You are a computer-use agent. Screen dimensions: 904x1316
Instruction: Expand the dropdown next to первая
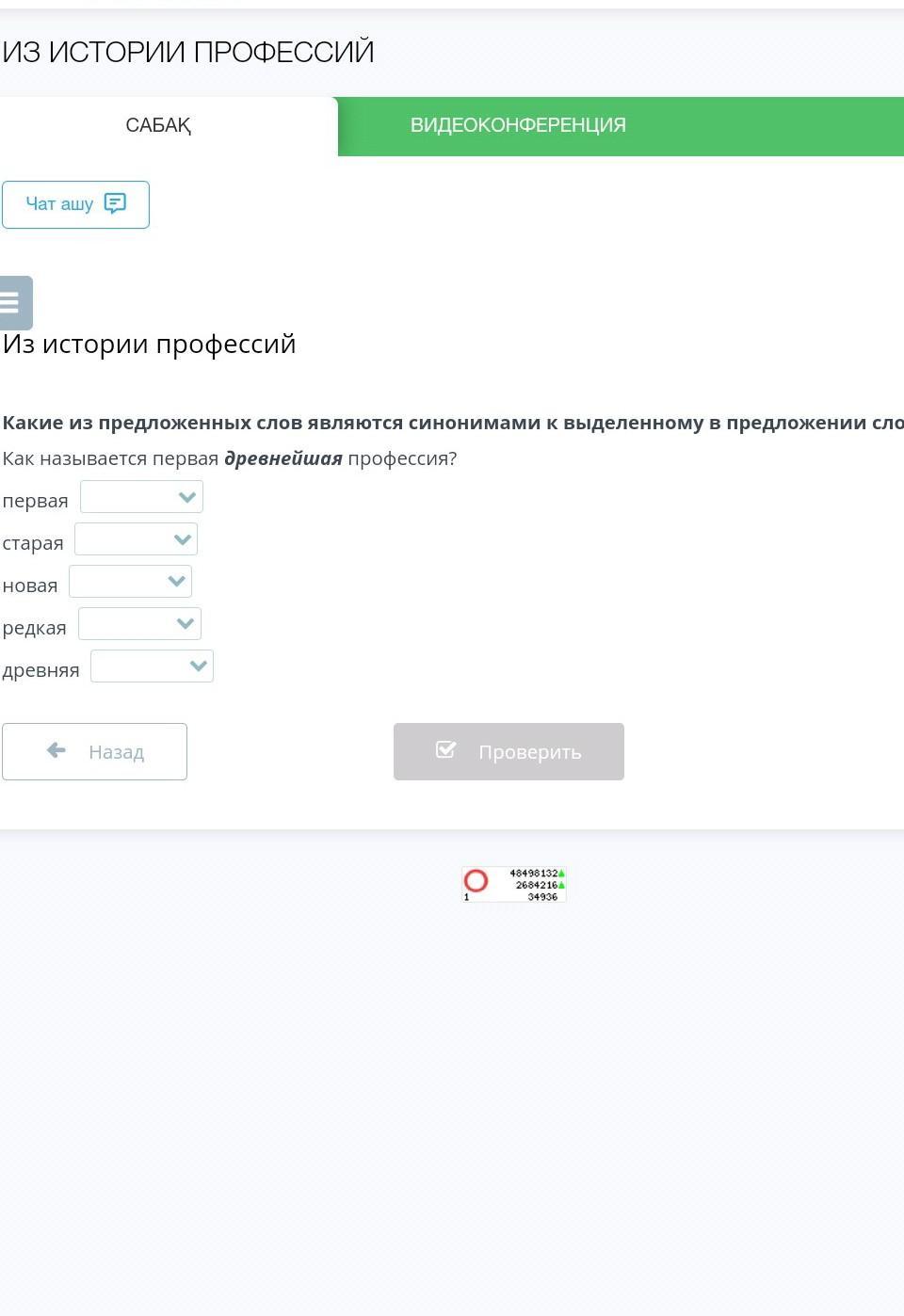(141, 497)
